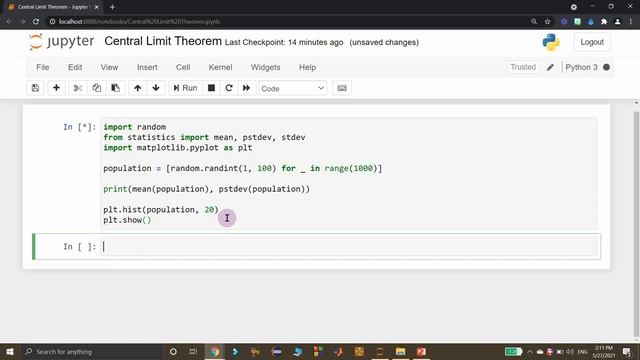Click the In [*] prompt of the first cell
The width and height of the screenshot is (640, 360).
80,127
